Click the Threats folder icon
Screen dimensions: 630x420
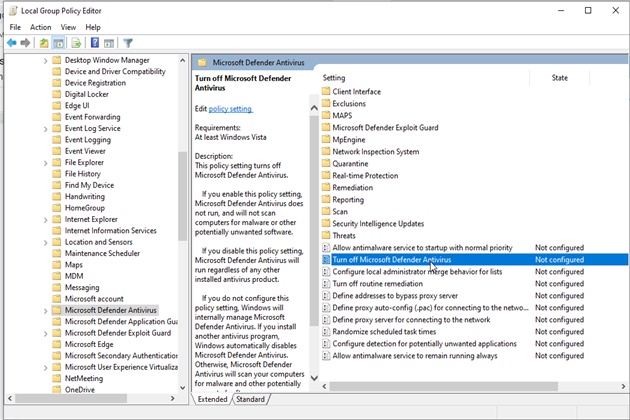(326, 236)
